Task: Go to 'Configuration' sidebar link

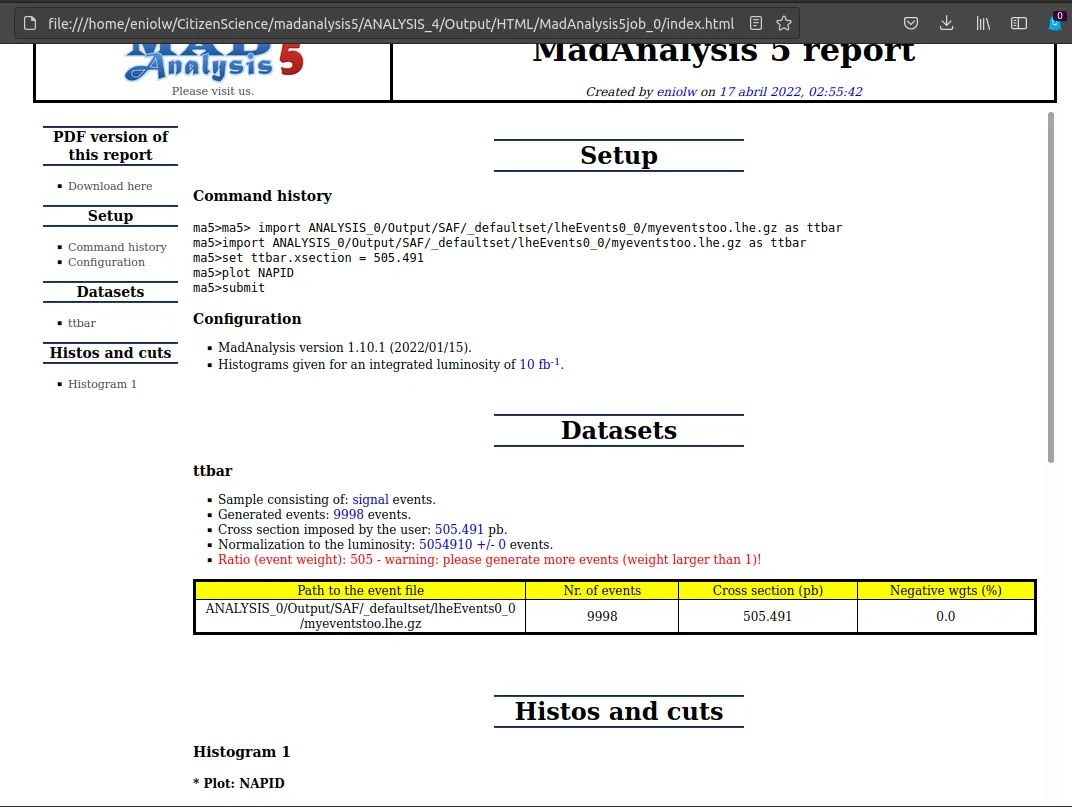Action: [106, 262]
